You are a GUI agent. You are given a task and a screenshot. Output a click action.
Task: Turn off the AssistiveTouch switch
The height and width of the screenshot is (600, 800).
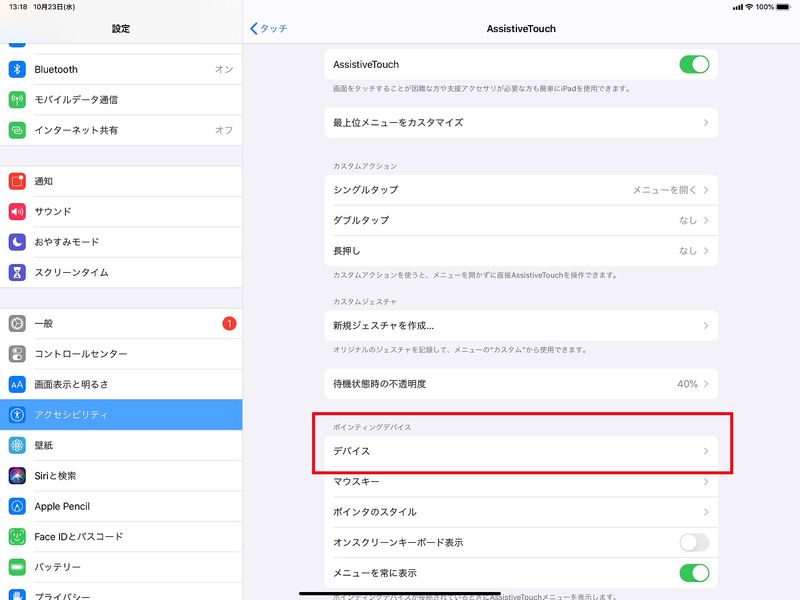(x=694, y=64)
